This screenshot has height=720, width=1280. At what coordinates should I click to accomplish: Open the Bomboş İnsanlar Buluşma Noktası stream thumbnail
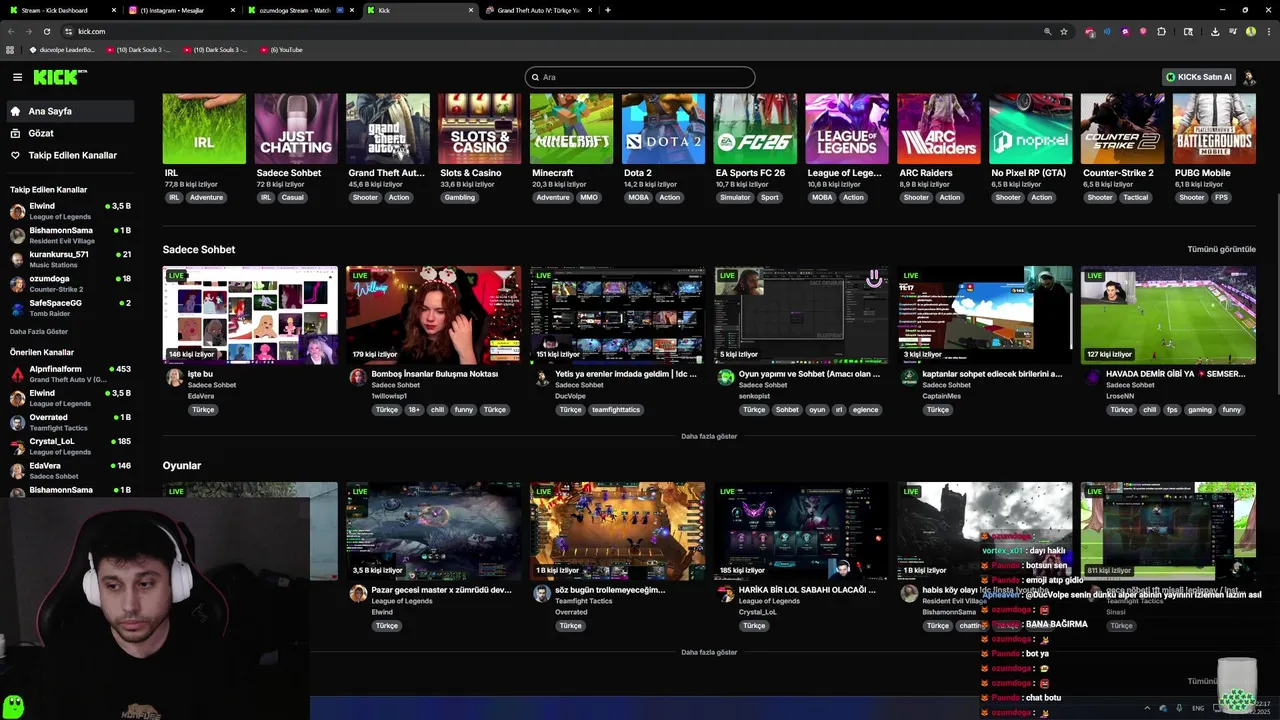[434, 315]
